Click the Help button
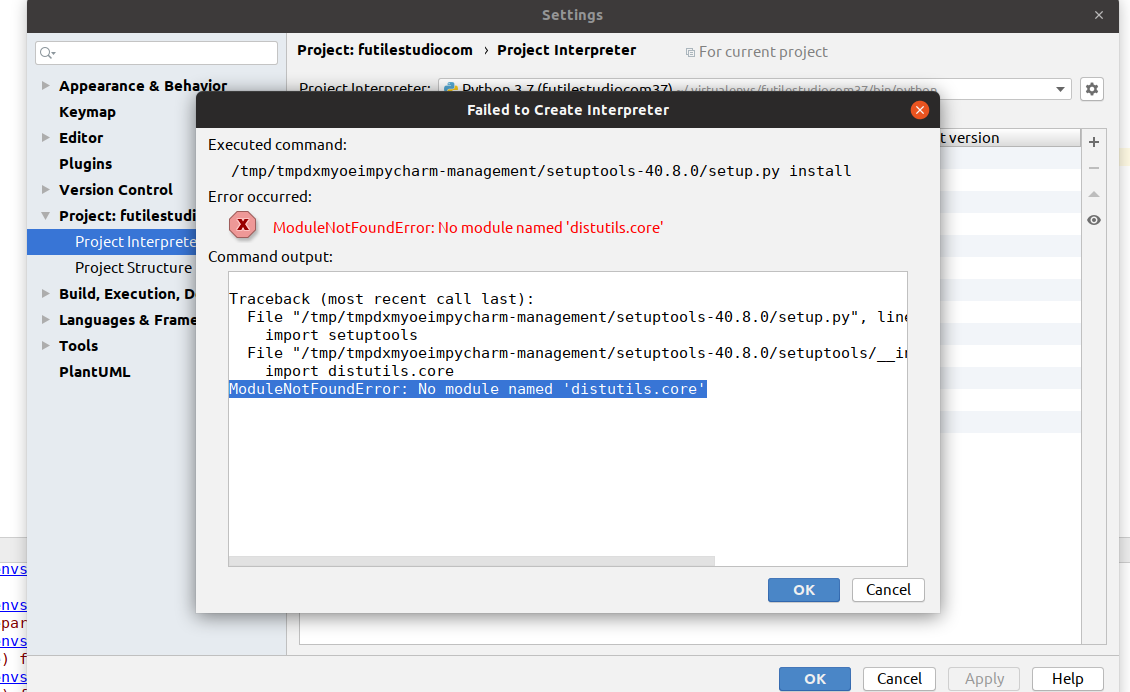Image resolution: width=1130 pixels, height=692 pixels. point(1067,678)
